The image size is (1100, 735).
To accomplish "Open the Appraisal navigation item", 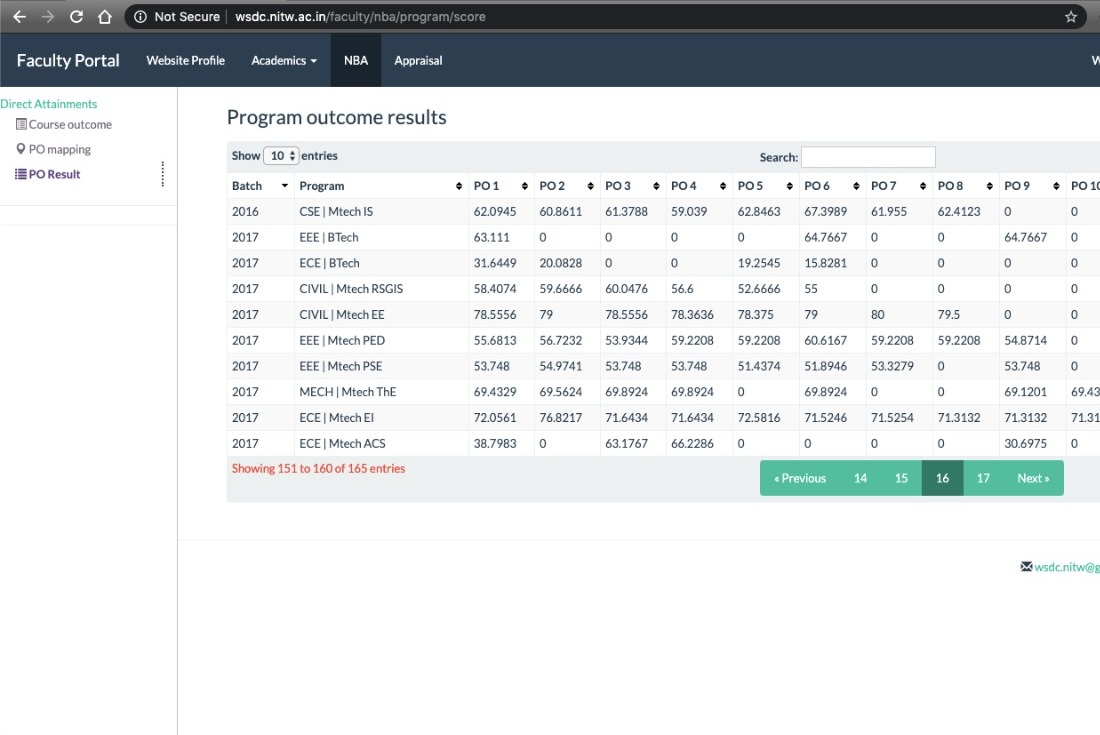I will click(418, 60).
